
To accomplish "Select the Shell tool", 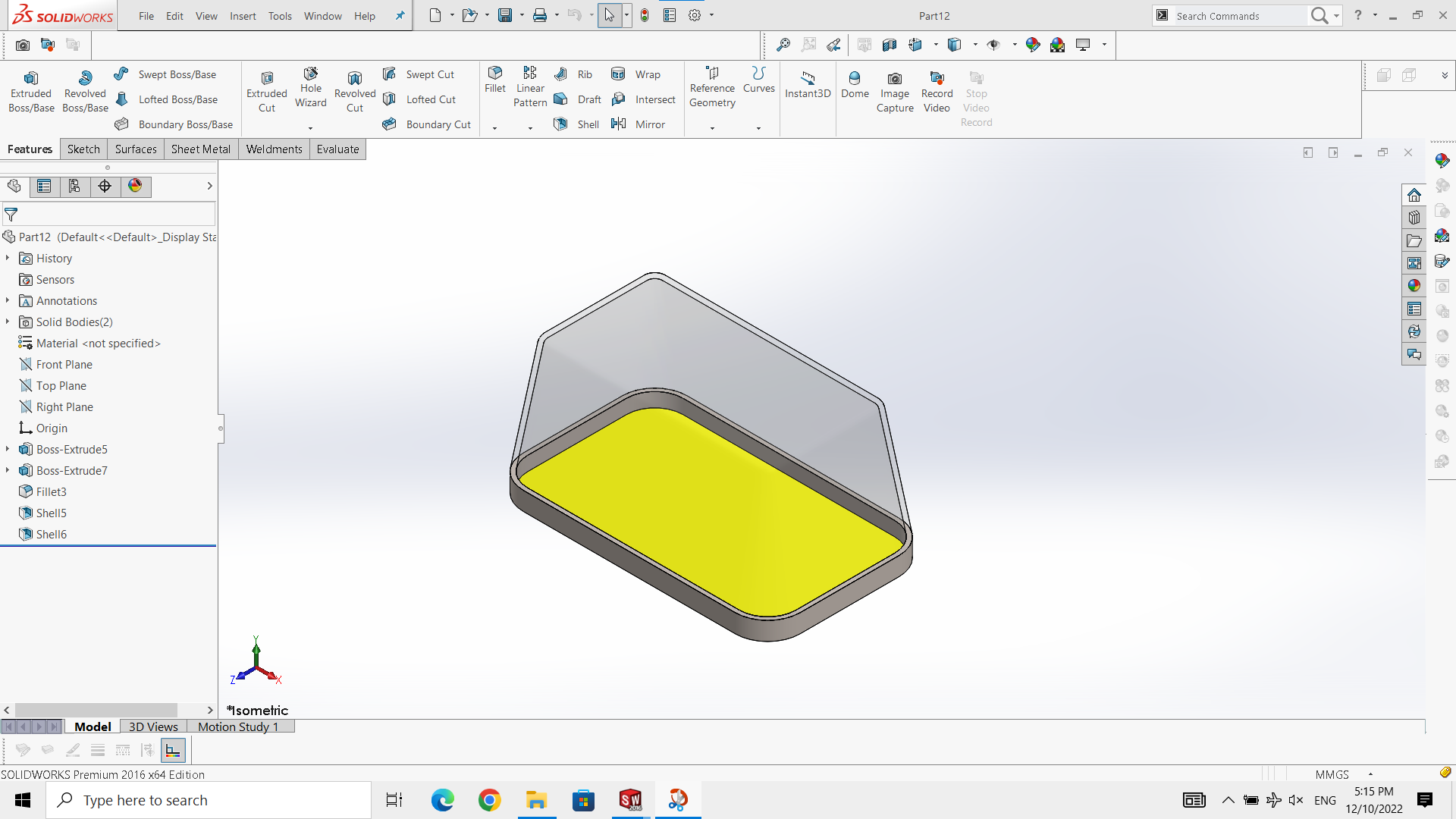I will point(576,124).
